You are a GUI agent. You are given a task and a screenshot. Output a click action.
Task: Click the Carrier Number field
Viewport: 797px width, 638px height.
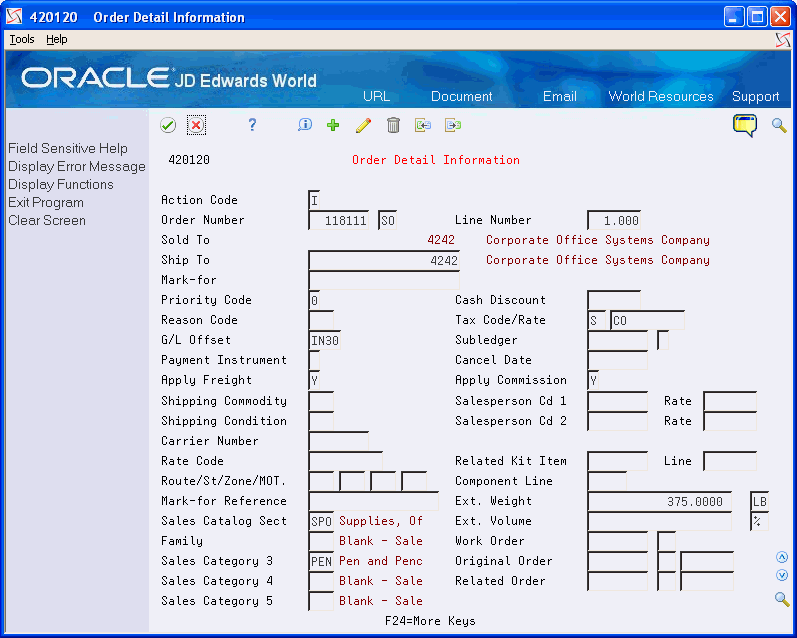[x=339, y=441]
